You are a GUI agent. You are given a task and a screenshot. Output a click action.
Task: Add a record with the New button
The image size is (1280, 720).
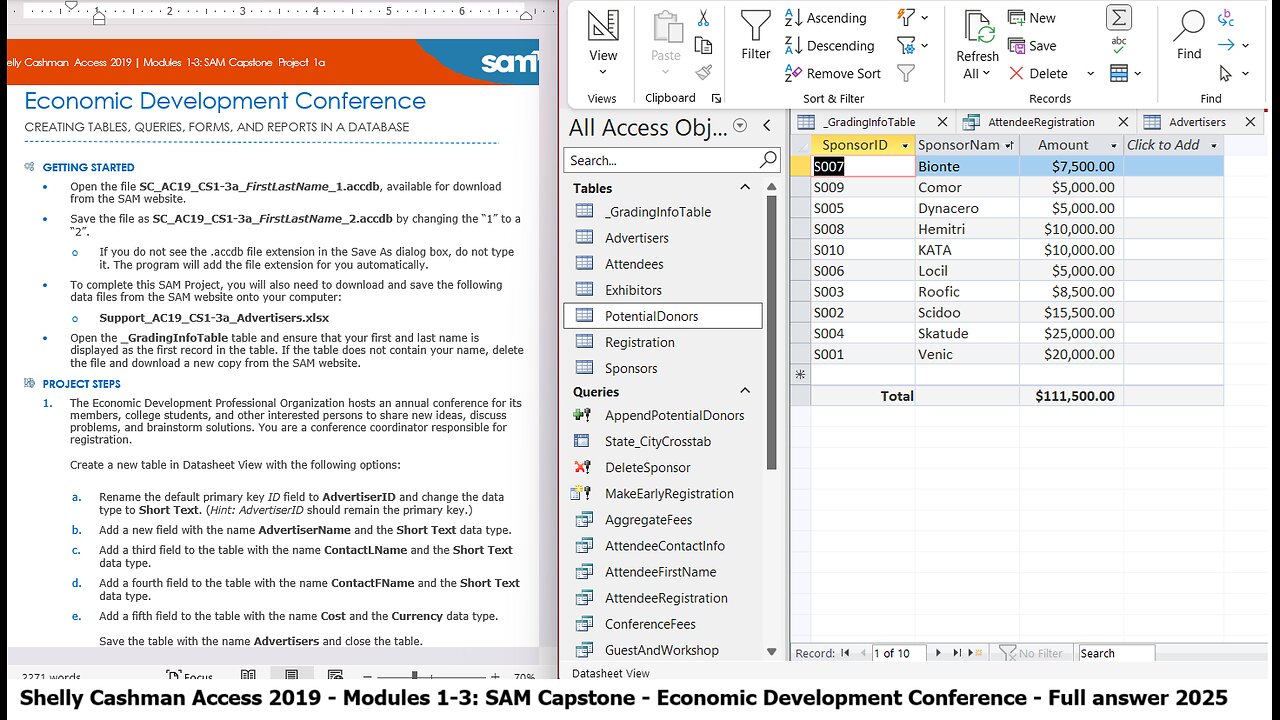(x=1032, y=18)
